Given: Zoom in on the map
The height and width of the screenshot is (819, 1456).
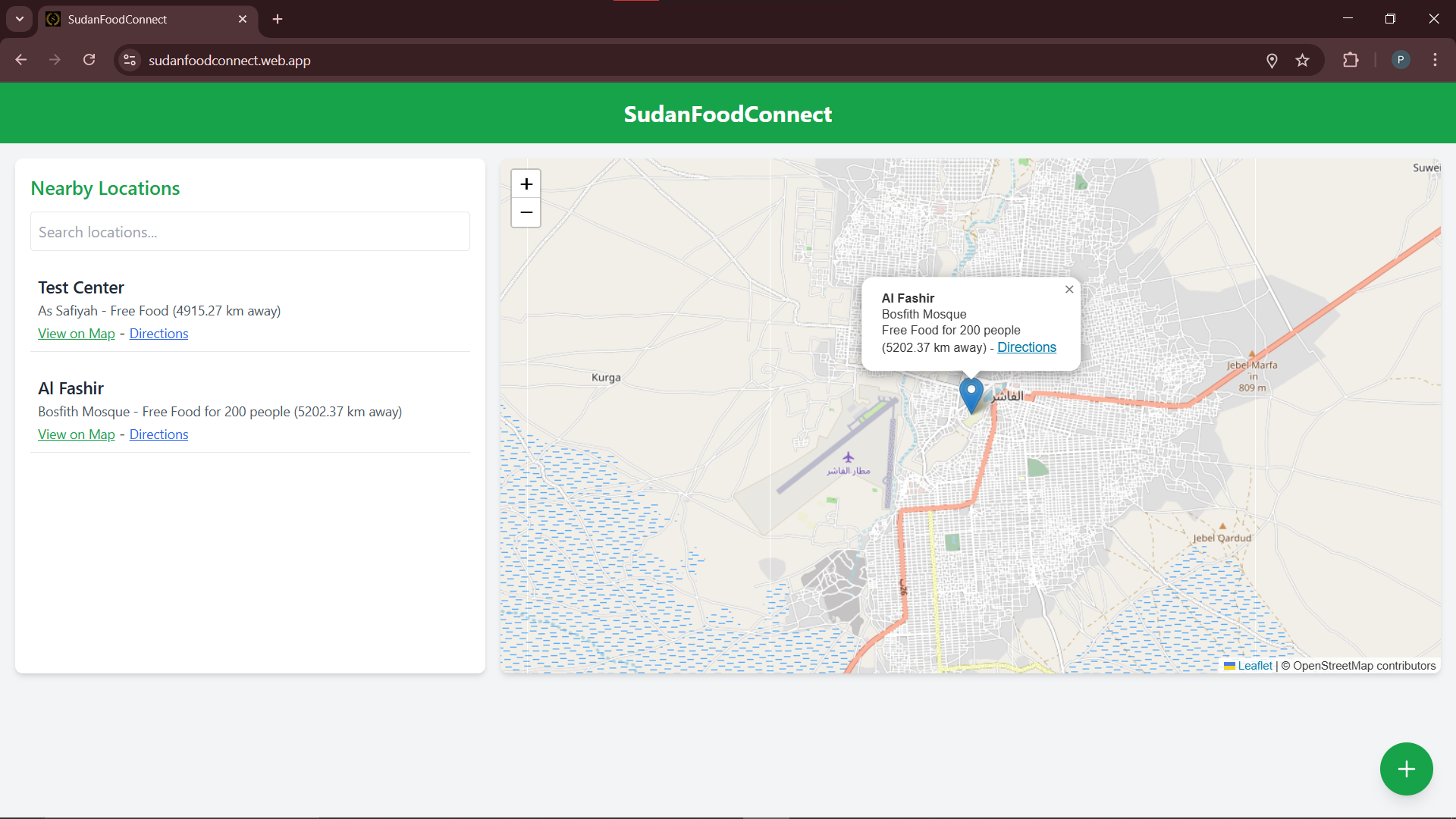Looking at the screenshot, I should point(526,184).
